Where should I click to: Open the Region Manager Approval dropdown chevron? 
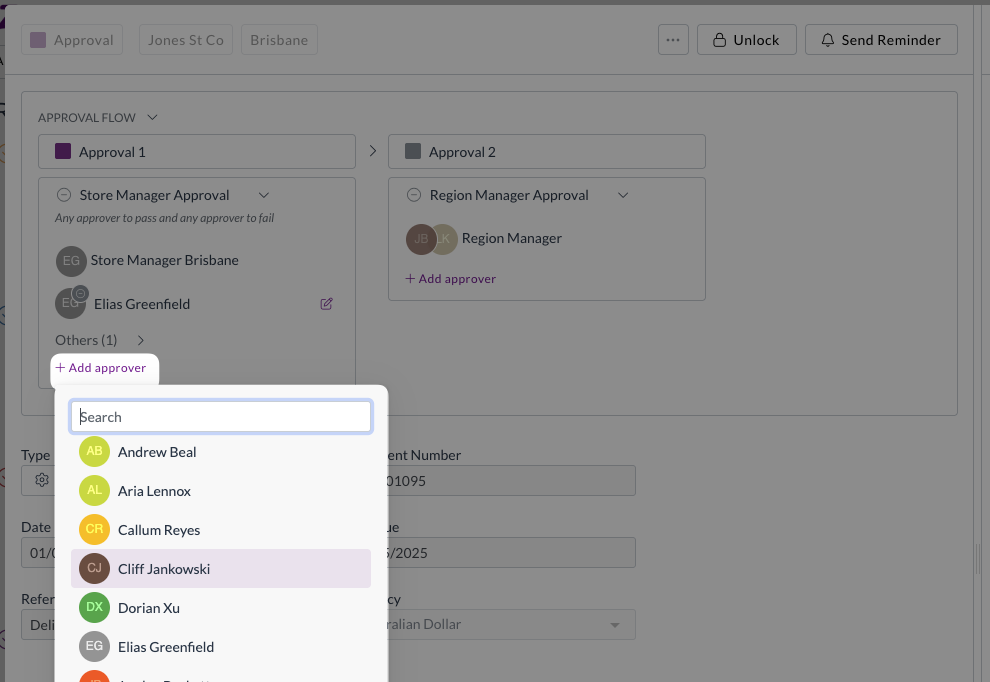[x=623, y=196]
